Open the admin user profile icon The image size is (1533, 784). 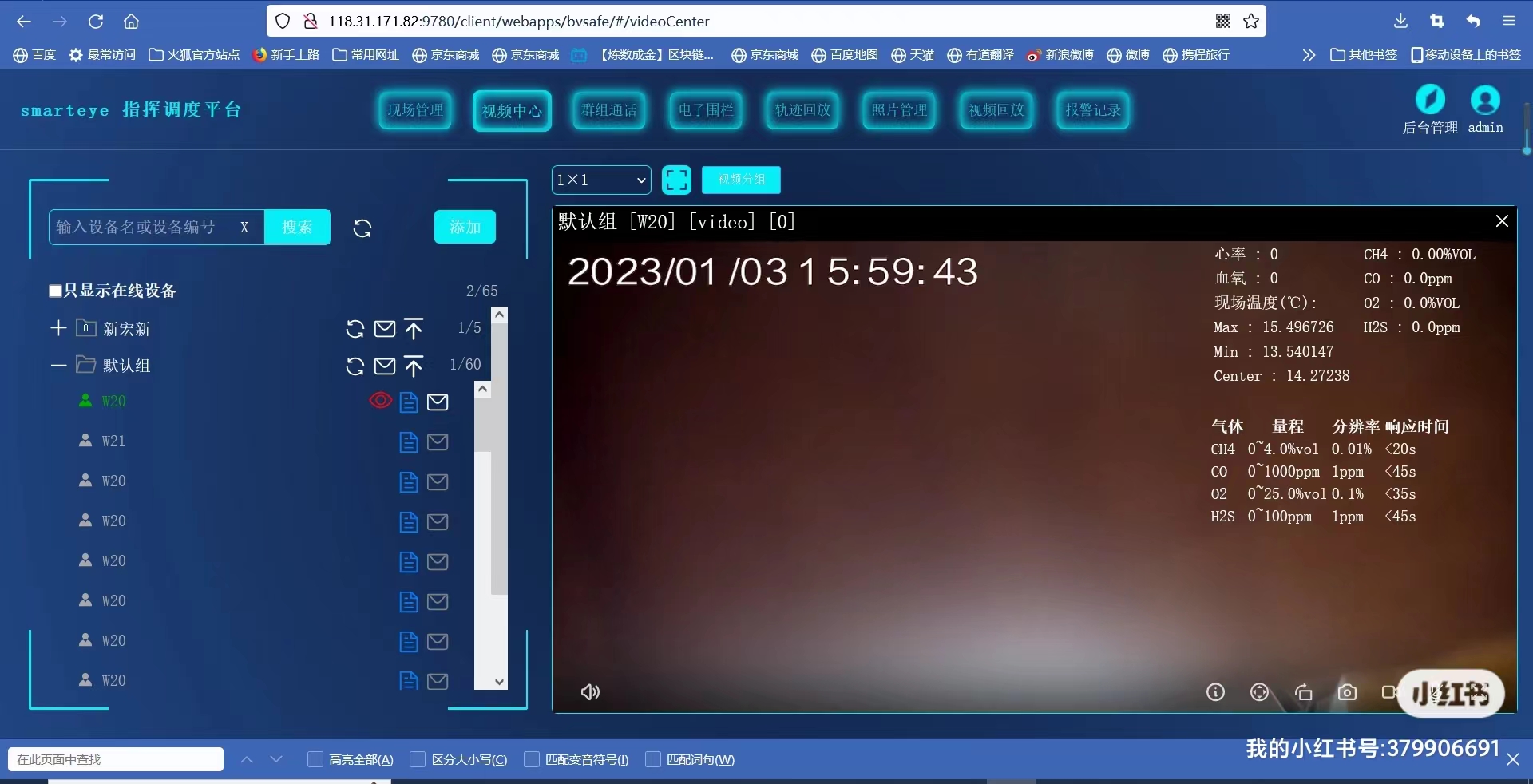coord(1485,100)
